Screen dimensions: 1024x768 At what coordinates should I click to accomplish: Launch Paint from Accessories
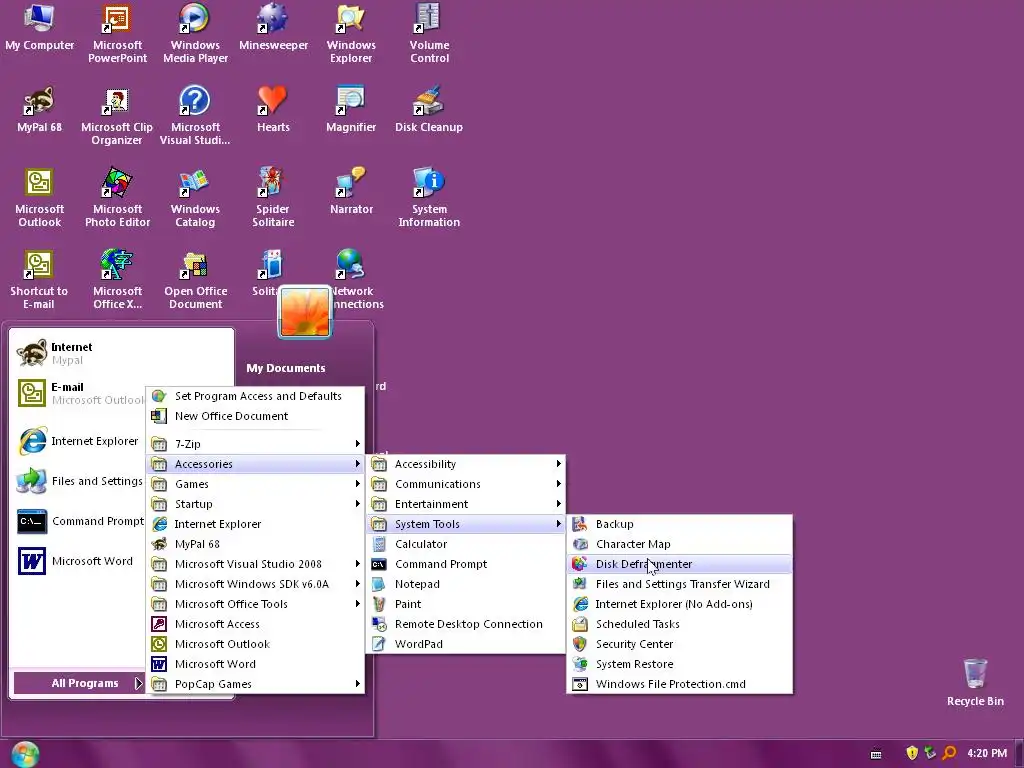click(x=466, y=604)
